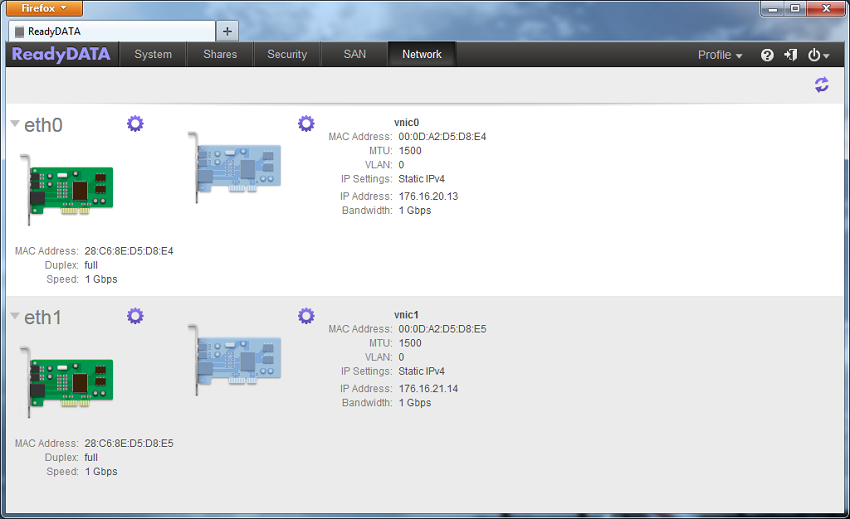850x519 pixels.
Task: Click eth0 Duplex value full
Action: 91,265
